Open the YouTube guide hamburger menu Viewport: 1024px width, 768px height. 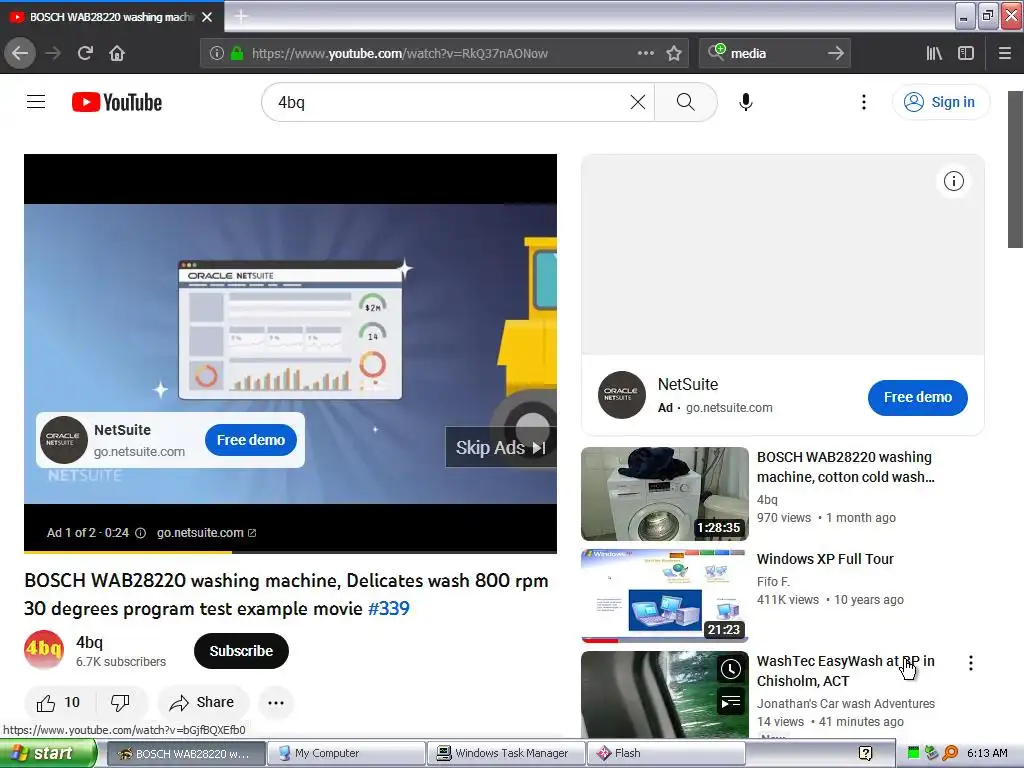(x=36, y=102)
